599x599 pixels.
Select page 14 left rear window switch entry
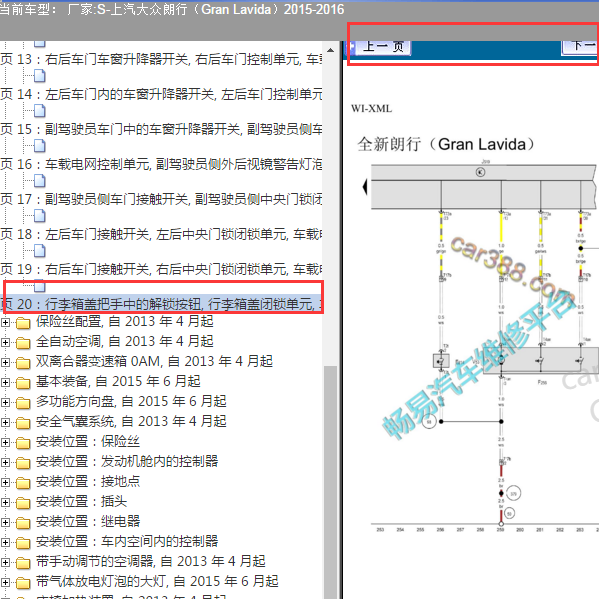click(x=161, y=94)
